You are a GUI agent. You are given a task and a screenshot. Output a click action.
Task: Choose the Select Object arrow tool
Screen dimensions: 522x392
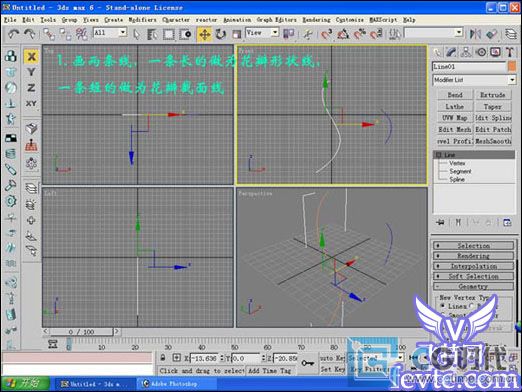[136, 34]
